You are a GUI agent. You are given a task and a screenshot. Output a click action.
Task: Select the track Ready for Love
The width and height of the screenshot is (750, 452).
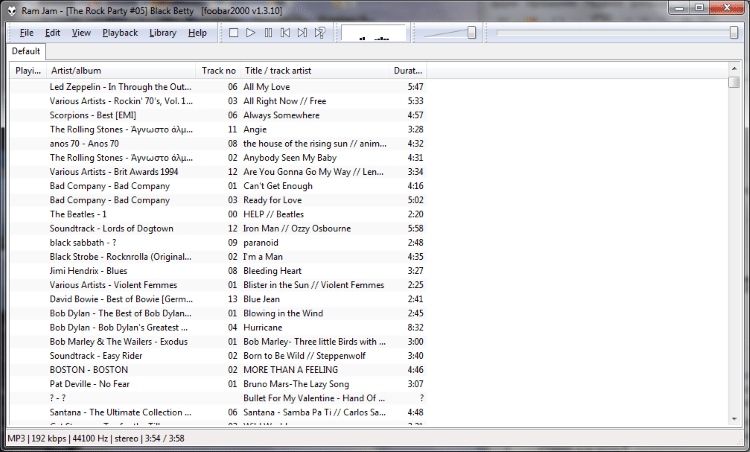click(x=273, y=200)
